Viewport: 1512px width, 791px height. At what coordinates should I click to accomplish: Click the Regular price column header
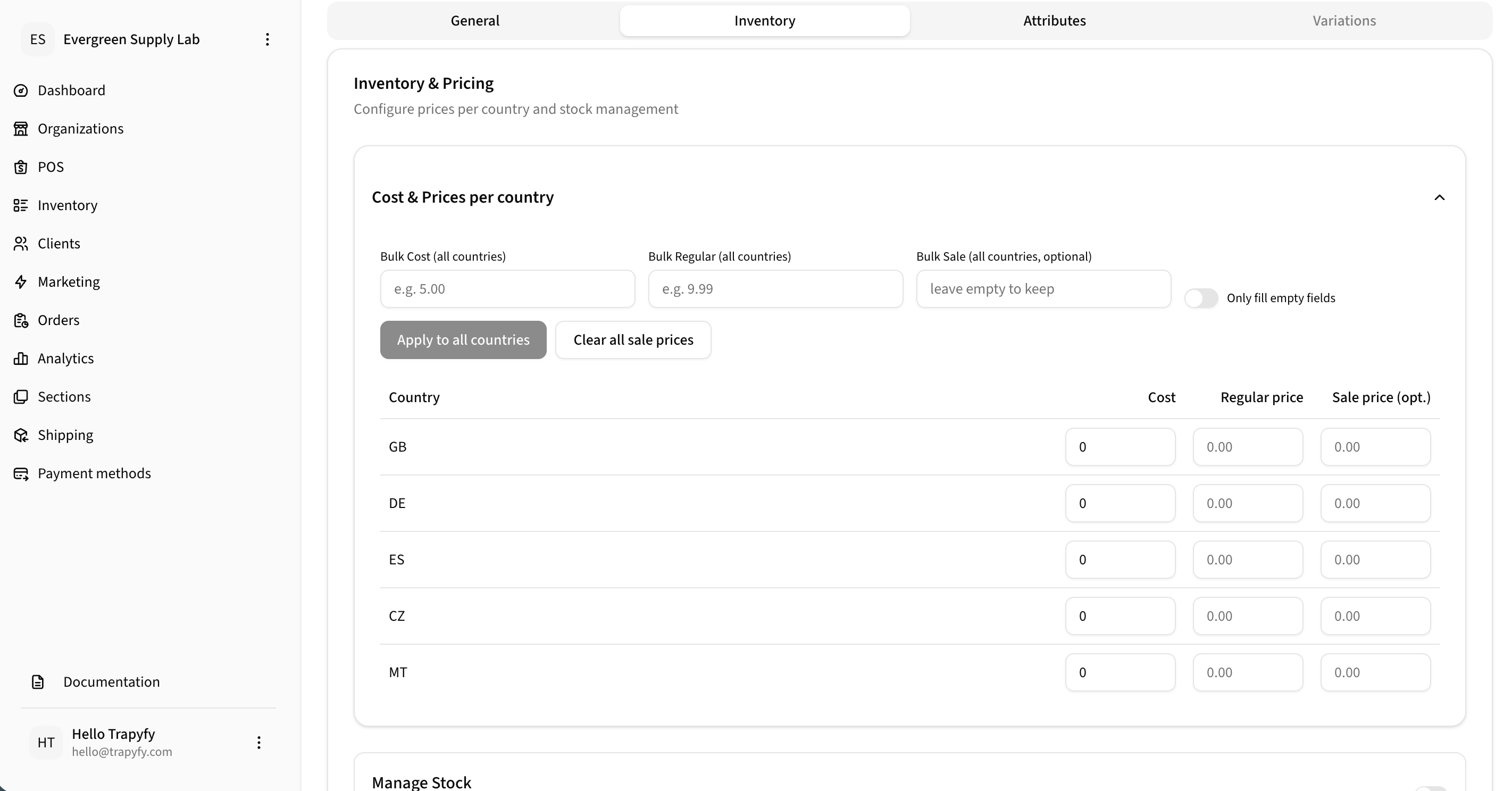pos(1262,397)
